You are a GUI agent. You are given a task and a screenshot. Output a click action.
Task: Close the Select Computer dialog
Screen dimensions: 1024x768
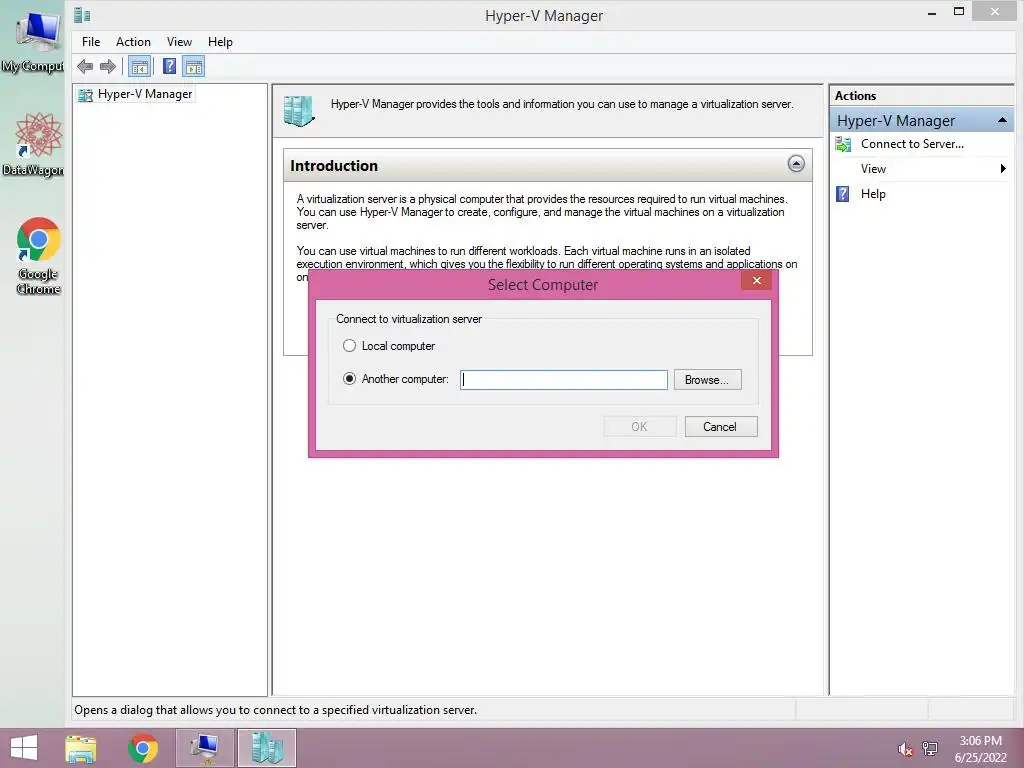[x=757, y=281]
